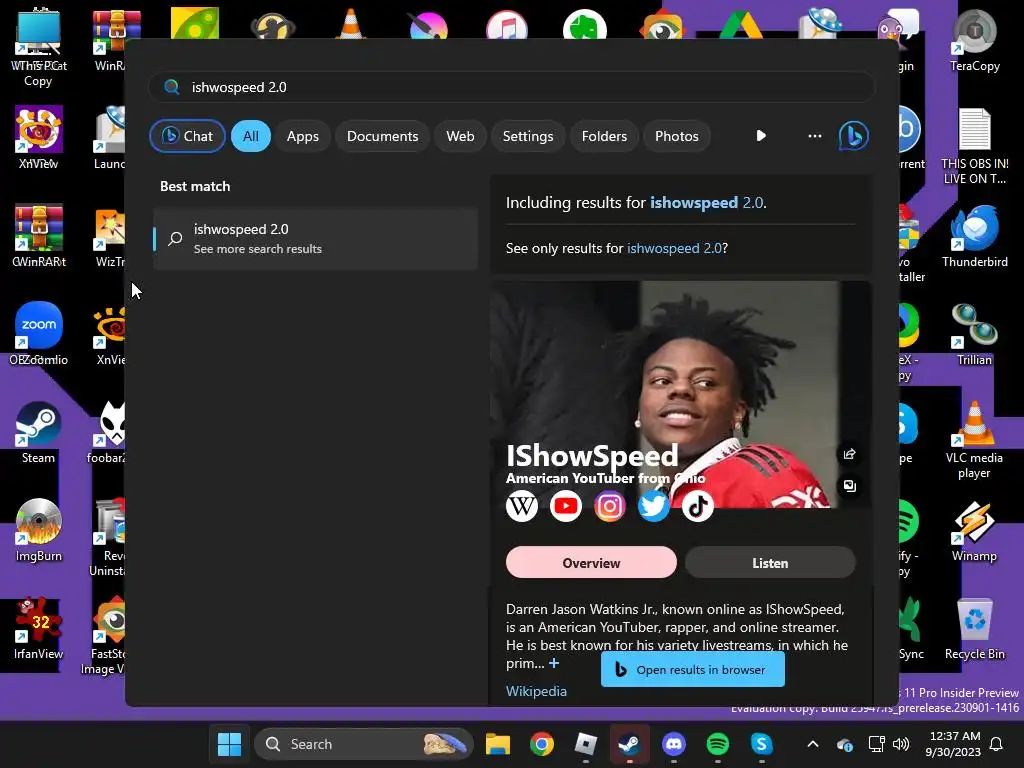The height and width of the screenshot is (768, 1024).
Task: Select the Photos filter tab
Action: coord(677,136)
